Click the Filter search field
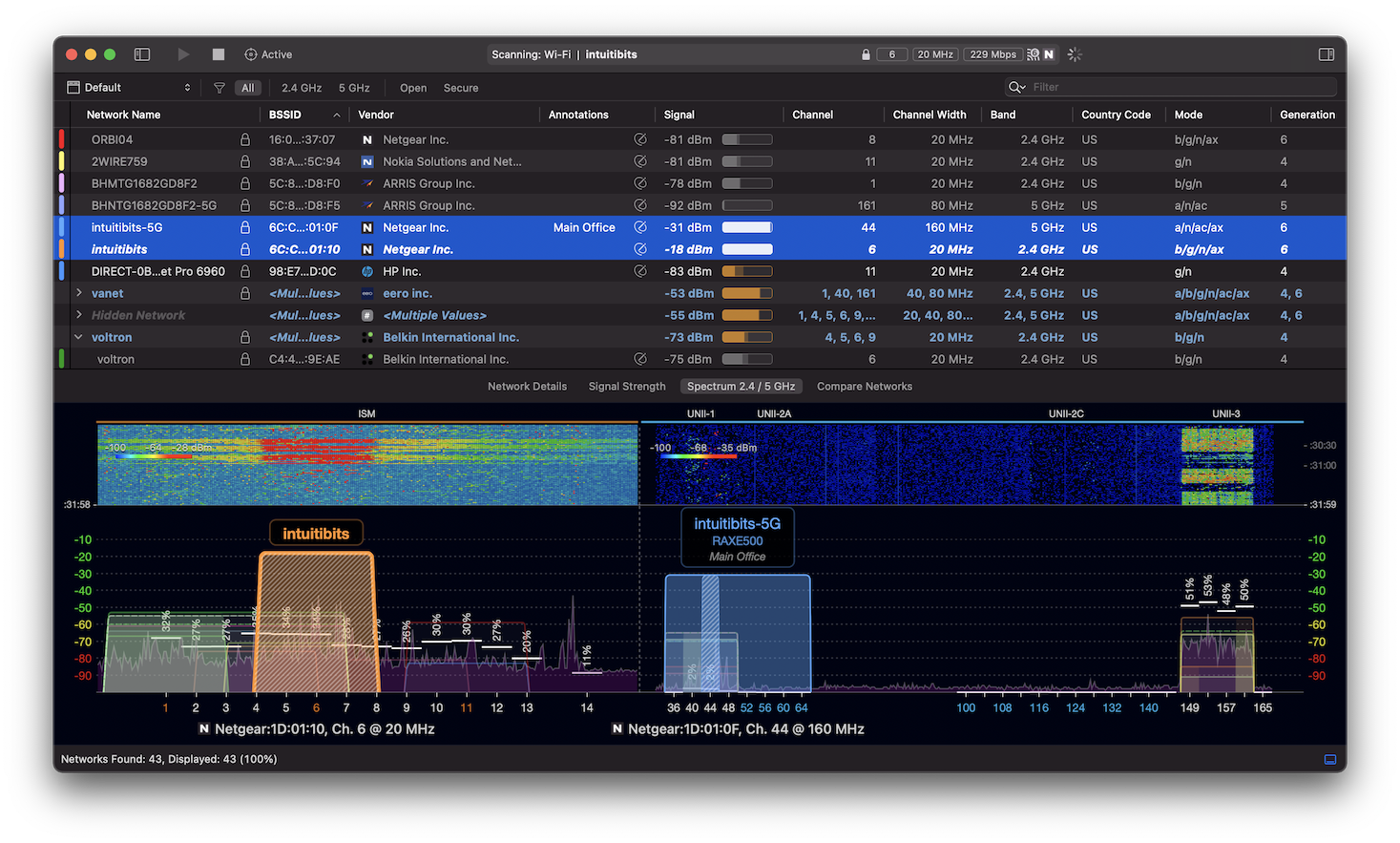Screen dimensions: 1400x843 (1171, 87)
